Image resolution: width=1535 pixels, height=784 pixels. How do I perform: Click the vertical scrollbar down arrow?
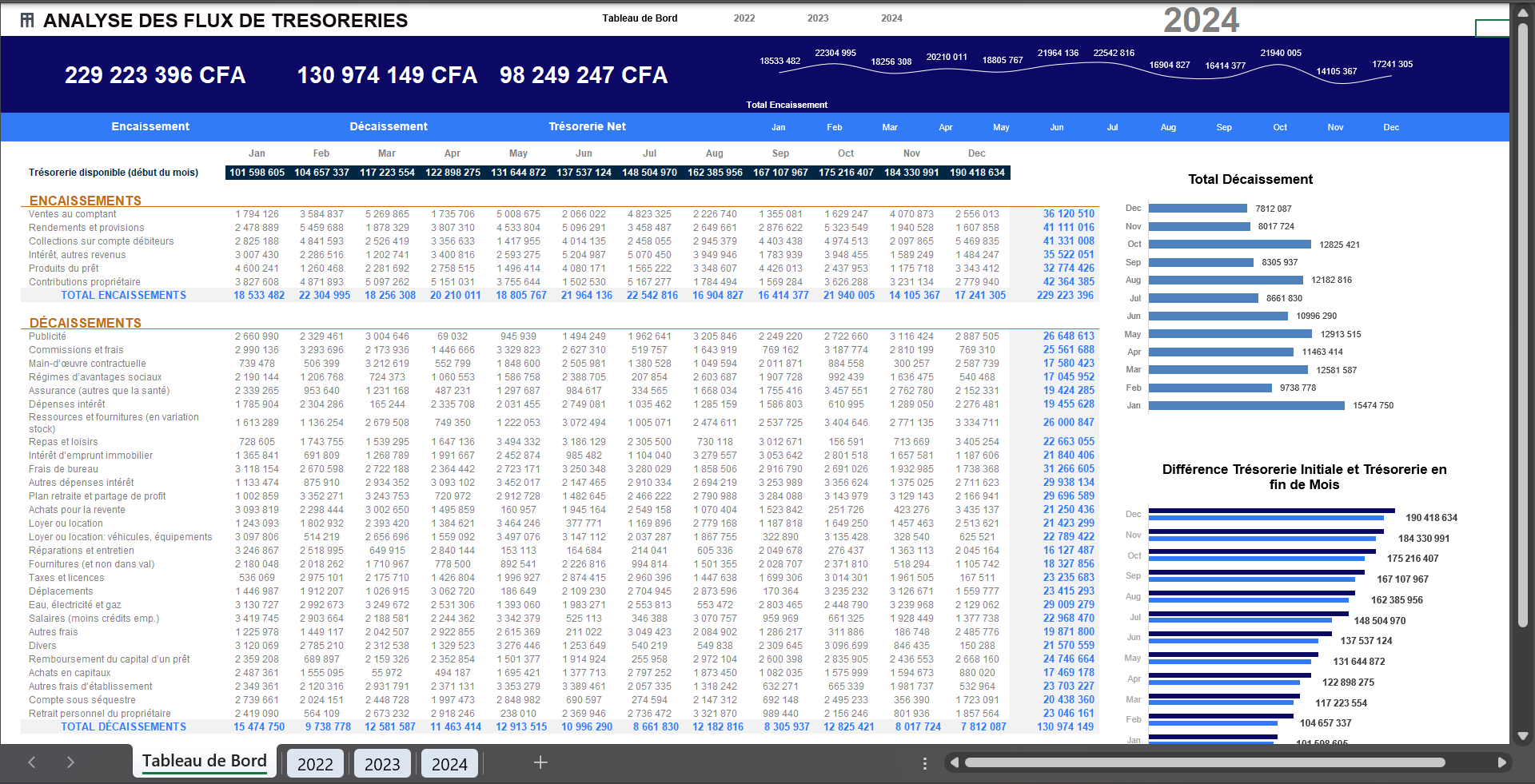(1522, 736)
